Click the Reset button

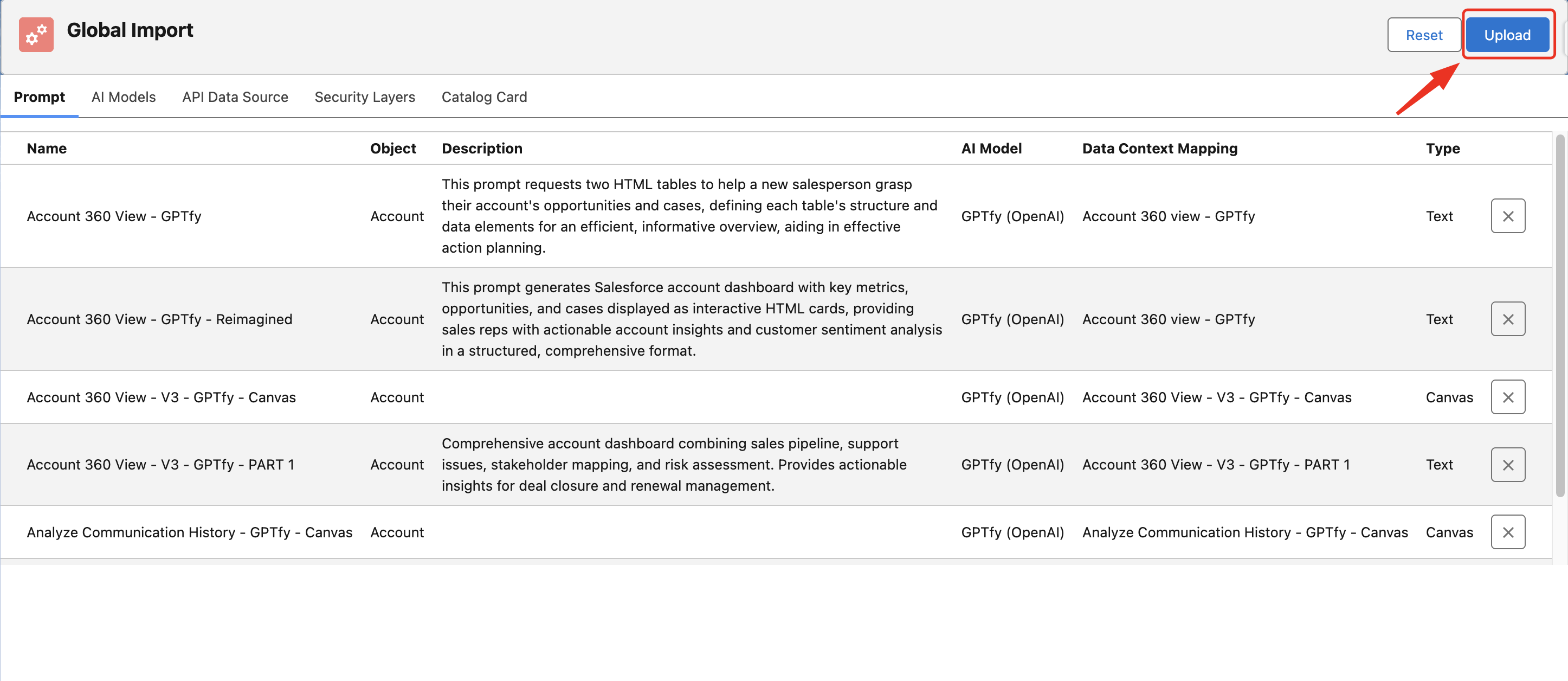(x=1423, y=35)
